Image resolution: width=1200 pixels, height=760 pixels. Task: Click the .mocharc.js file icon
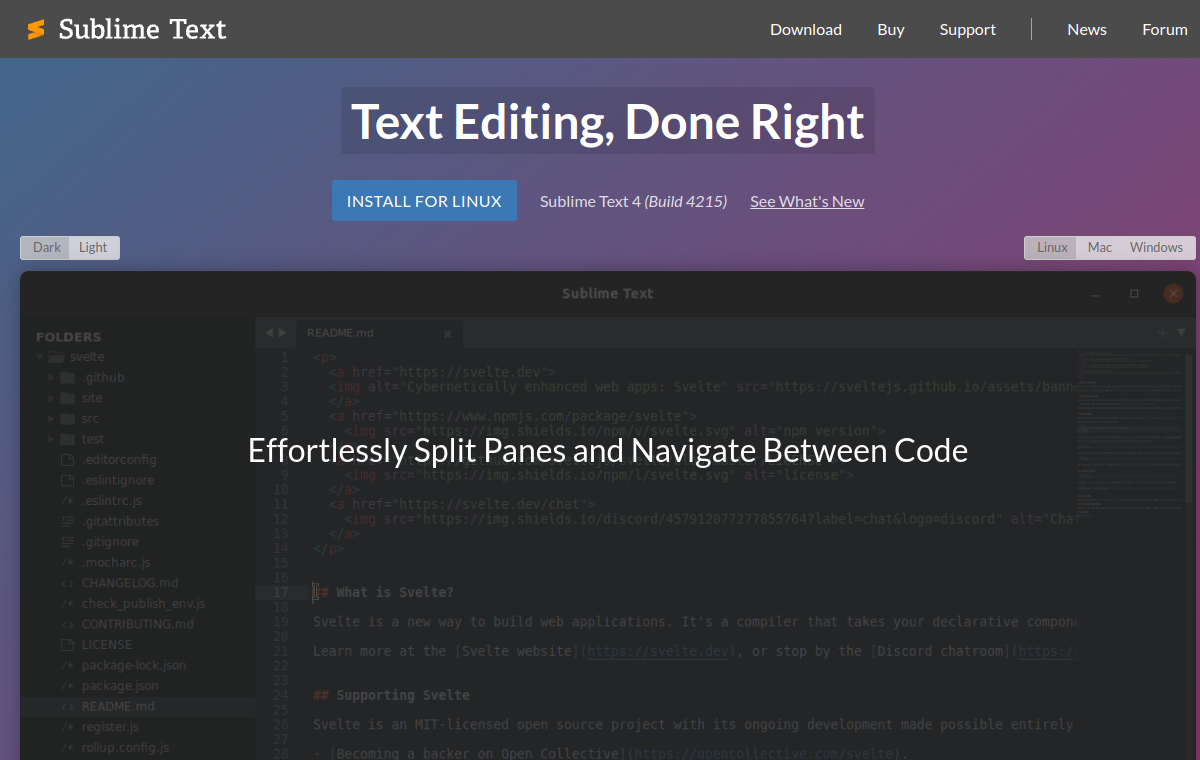68,563
